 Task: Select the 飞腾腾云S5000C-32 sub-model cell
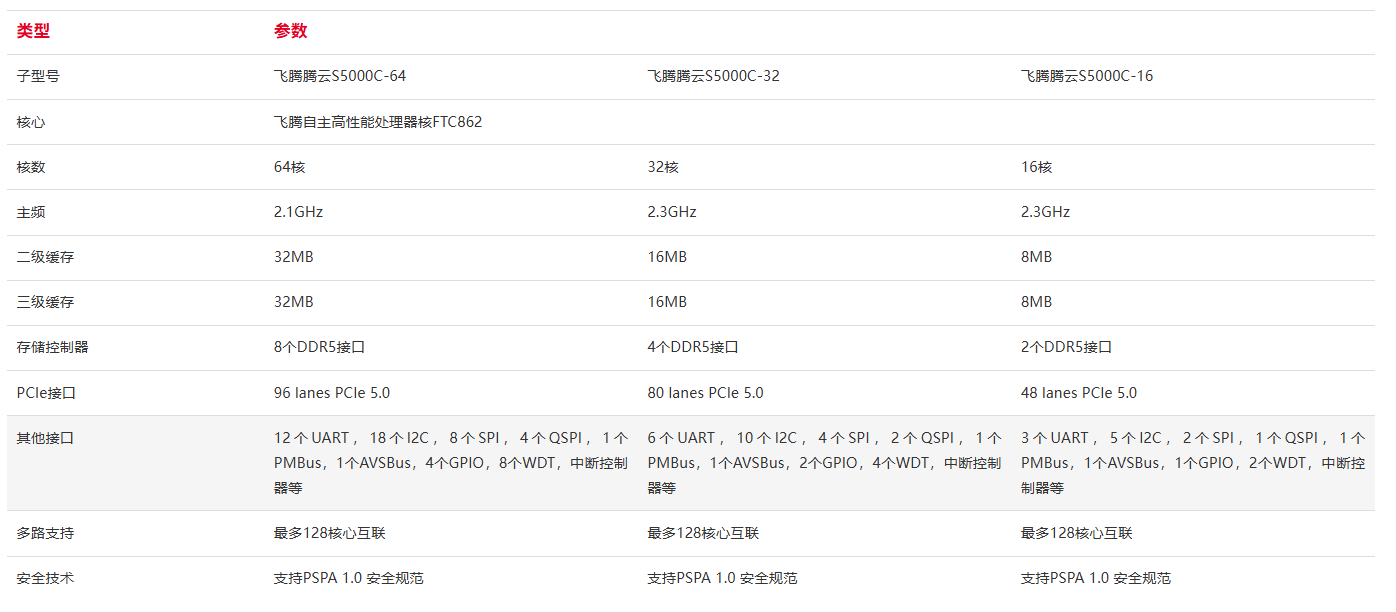tap(713, 76)
